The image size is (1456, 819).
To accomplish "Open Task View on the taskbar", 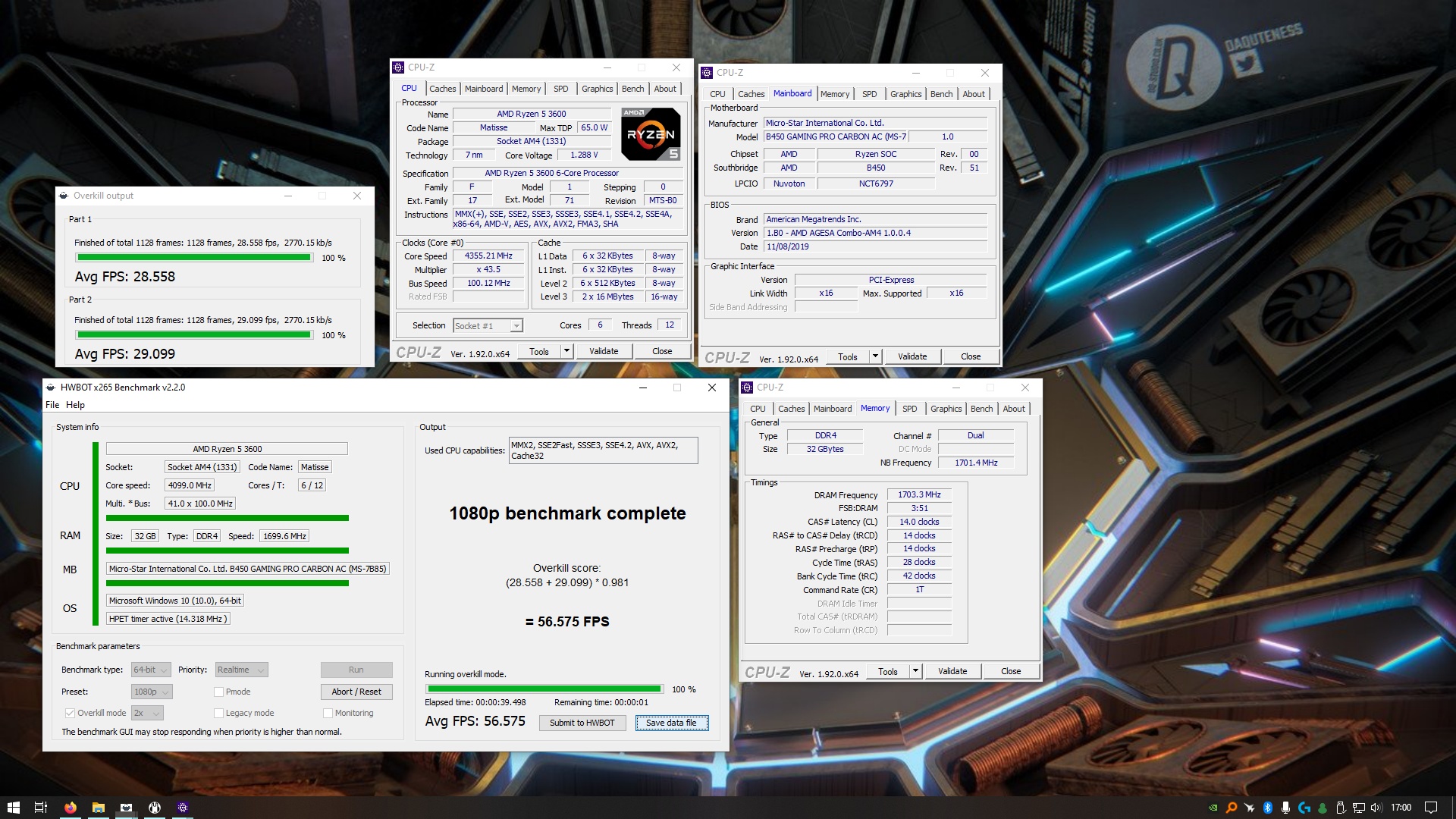I will pos(41,807).
